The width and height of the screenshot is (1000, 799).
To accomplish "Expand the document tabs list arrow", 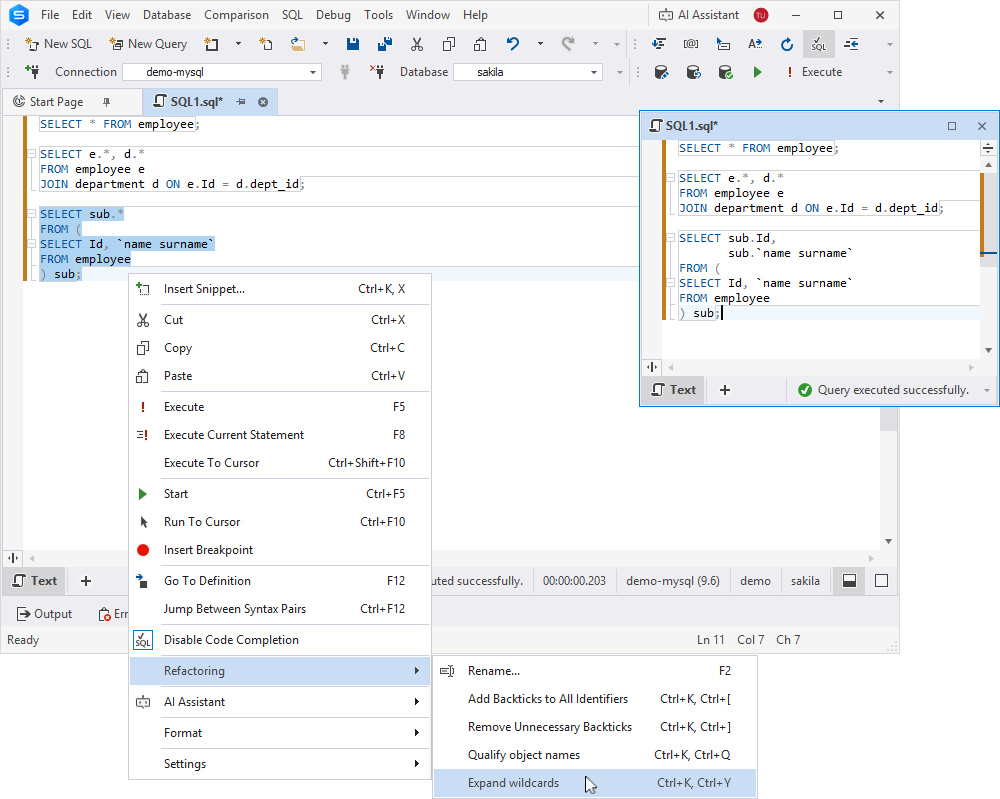I will (x=881, y=101).
